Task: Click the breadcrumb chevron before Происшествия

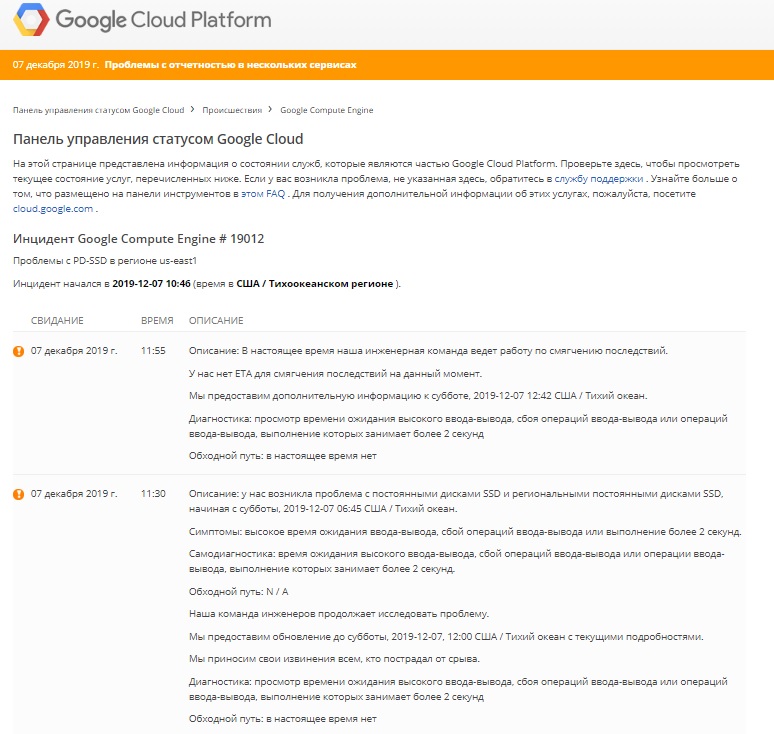Action: [193, 110]
